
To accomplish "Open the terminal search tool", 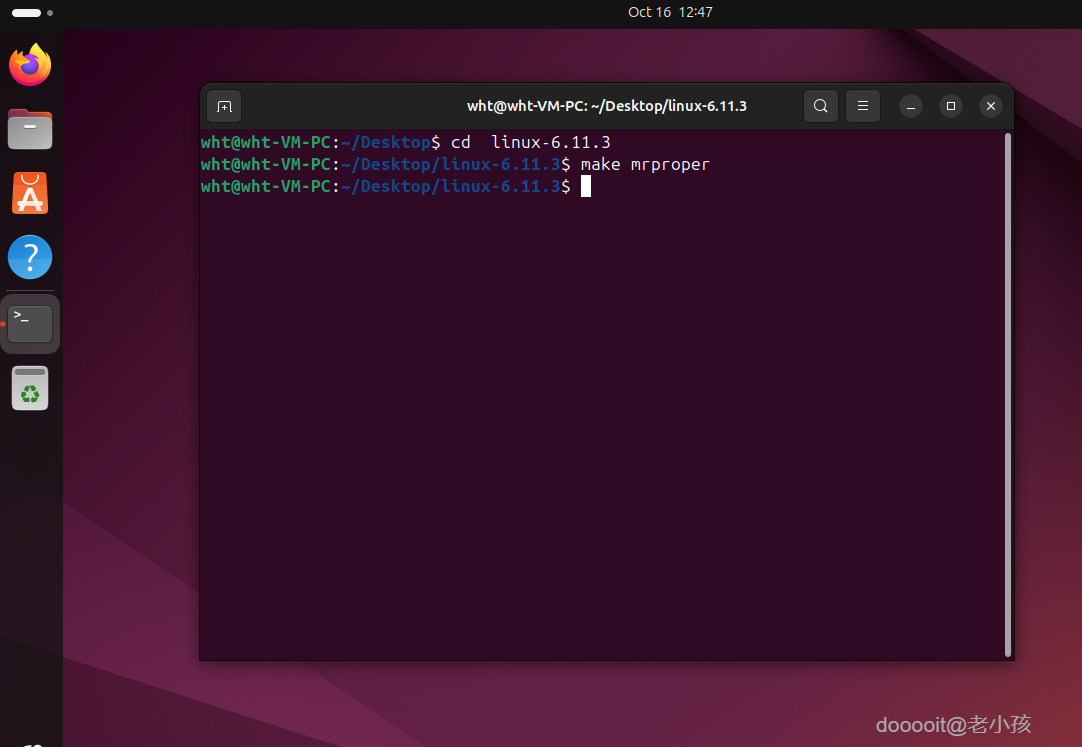I will pos(820,106).
